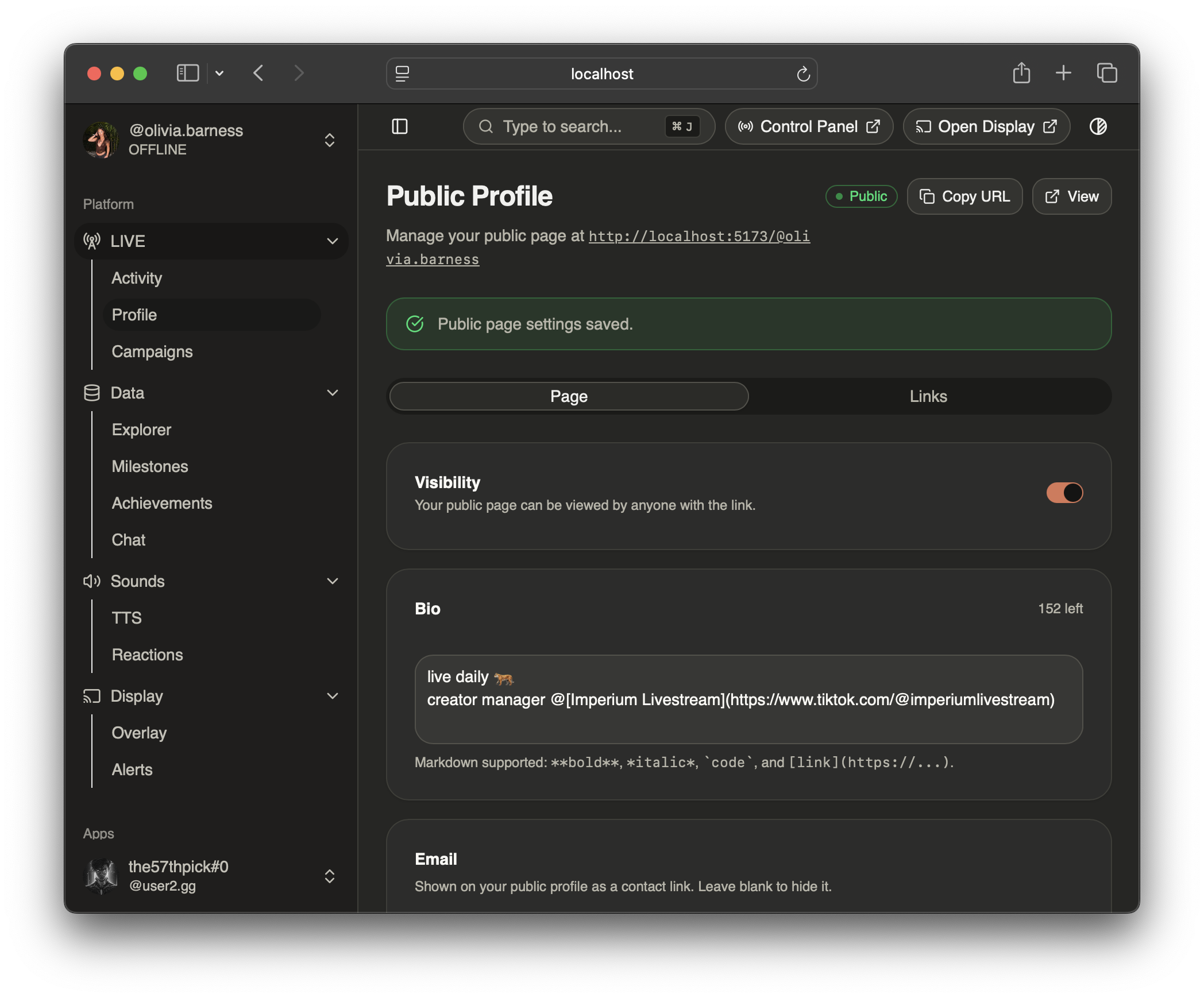The image size is (1204, 998).
Task: Go back with Safari back arrow
Action: point(258,73)
